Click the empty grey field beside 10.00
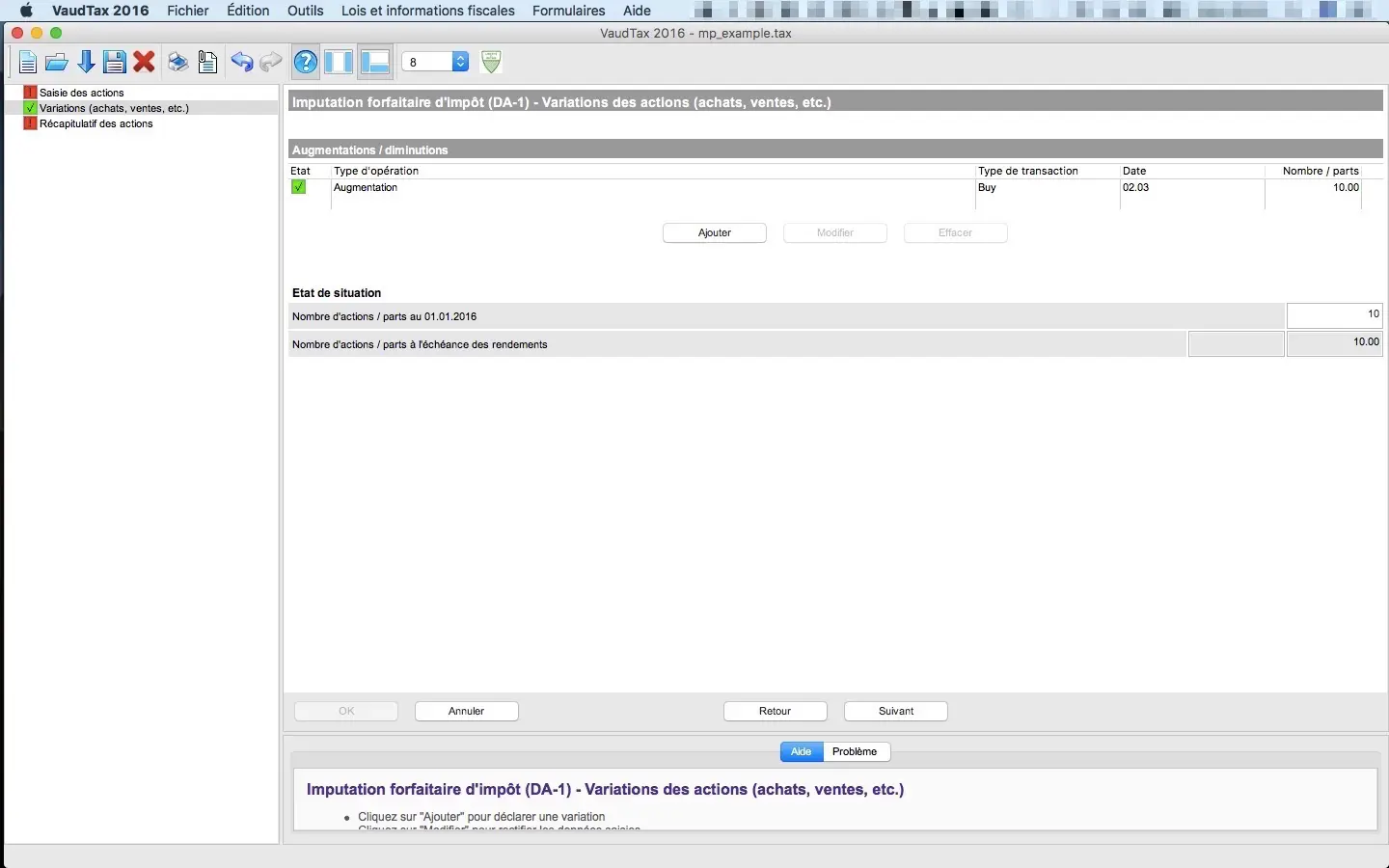 (1237, 343)
